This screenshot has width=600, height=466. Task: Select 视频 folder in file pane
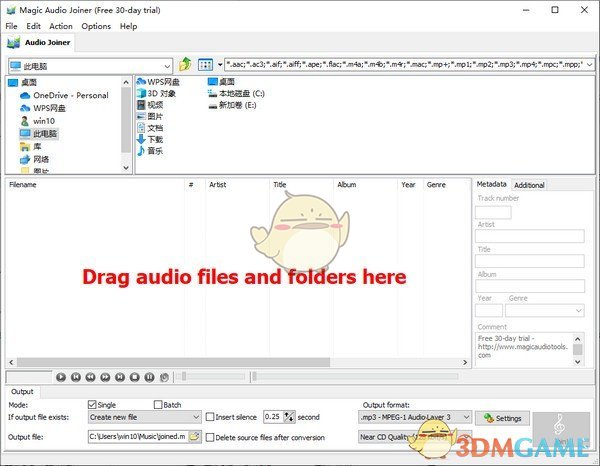click(150, 105)
